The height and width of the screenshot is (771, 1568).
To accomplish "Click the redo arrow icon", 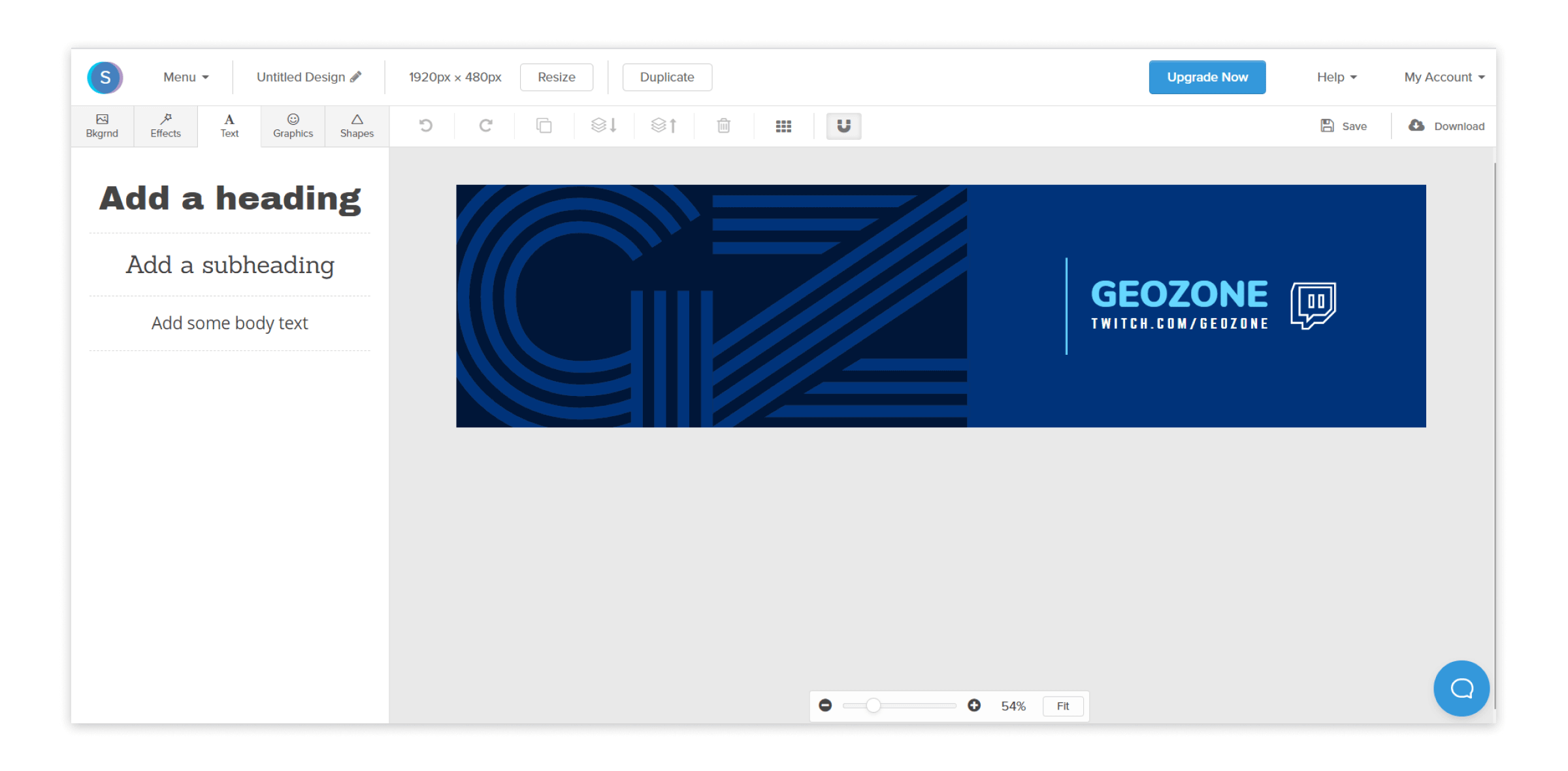I will [485, 125].
